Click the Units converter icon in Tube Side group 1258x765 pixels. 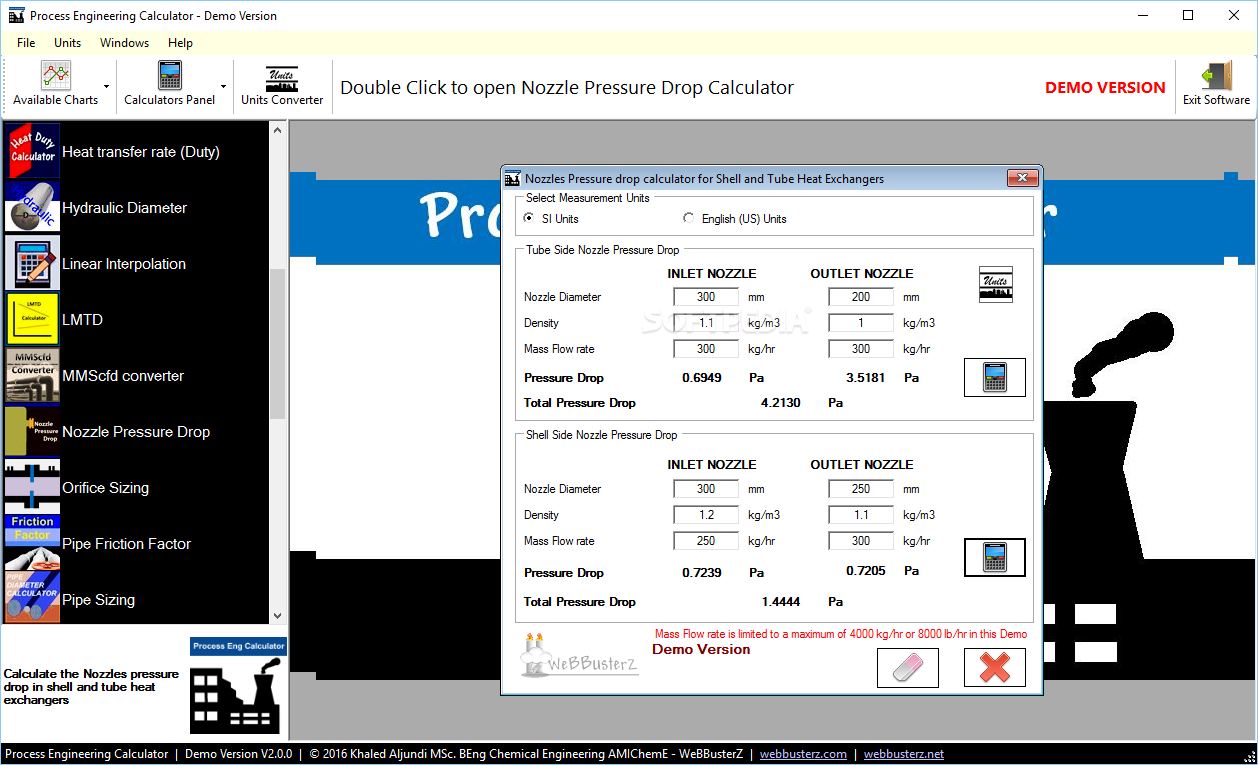(x=995, y=284)
